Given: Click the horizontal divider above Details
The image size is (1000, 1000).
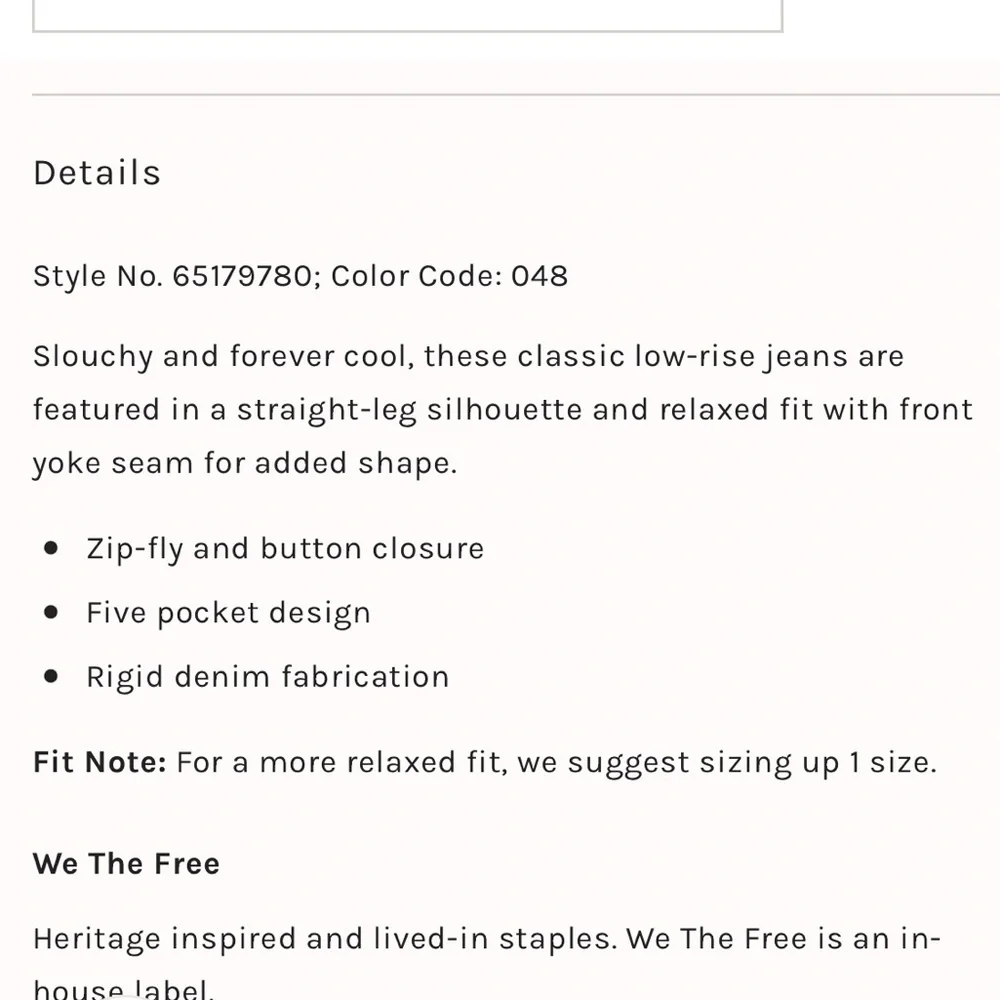Looking at the screenshot, I should [500, 95].
